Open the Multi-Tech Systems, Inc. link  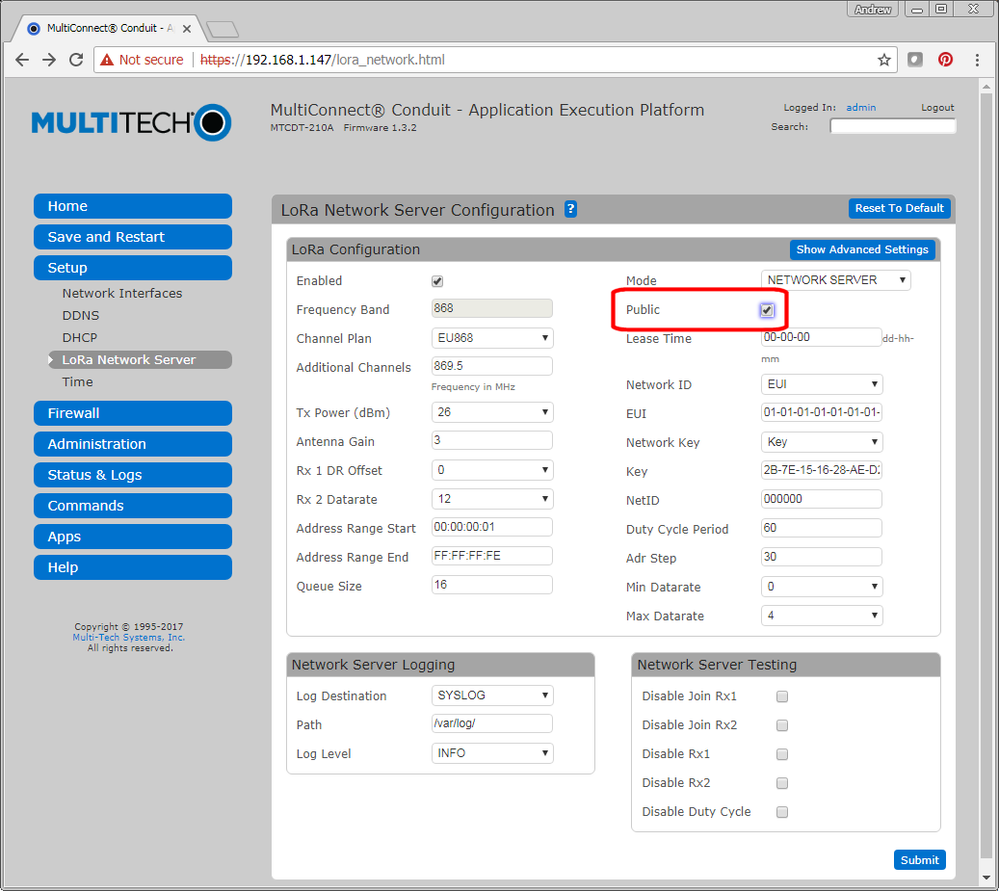click(129, 637)
